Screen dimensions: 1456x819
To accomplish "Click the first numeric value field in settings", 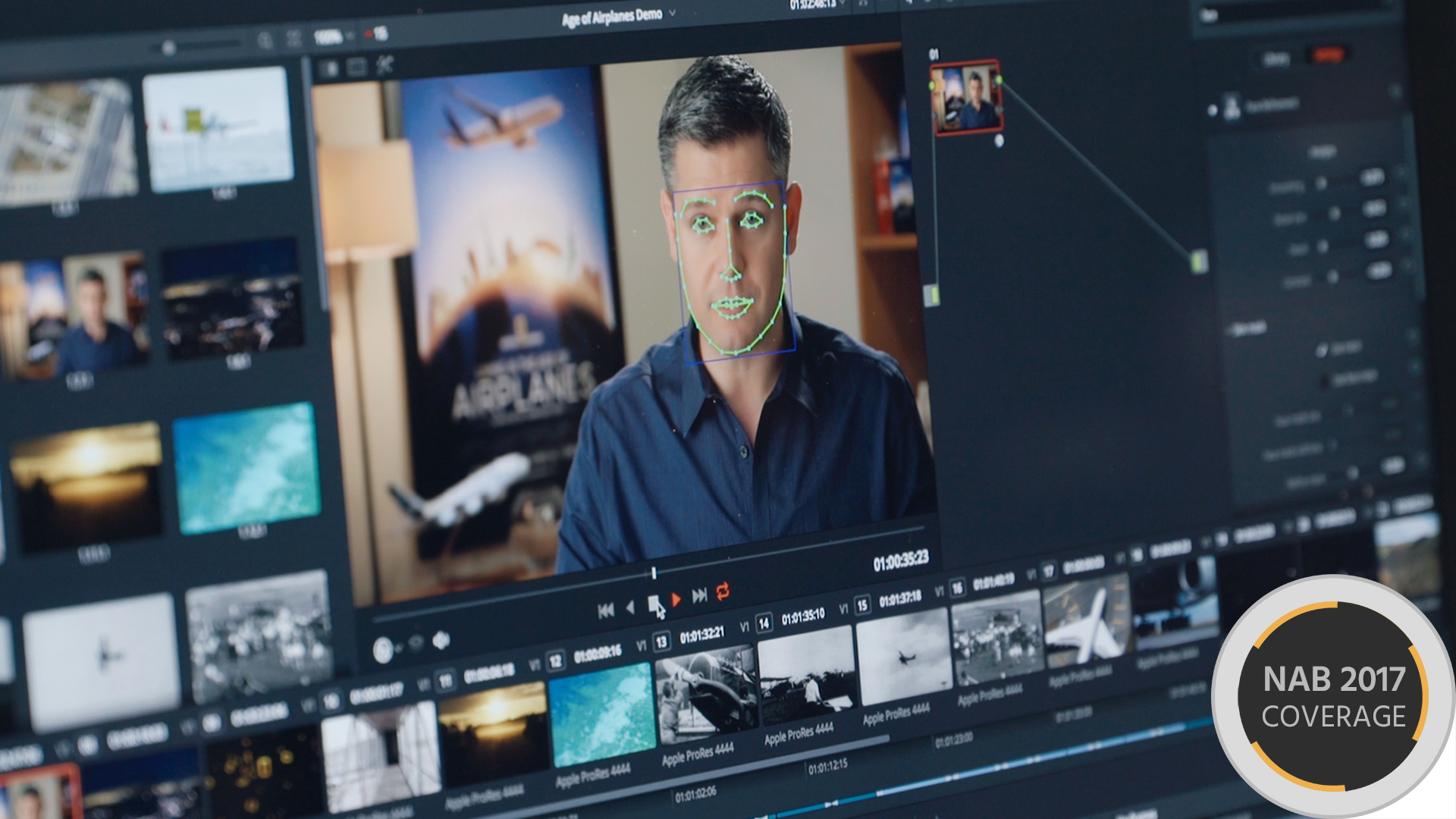I will 1373,177.
